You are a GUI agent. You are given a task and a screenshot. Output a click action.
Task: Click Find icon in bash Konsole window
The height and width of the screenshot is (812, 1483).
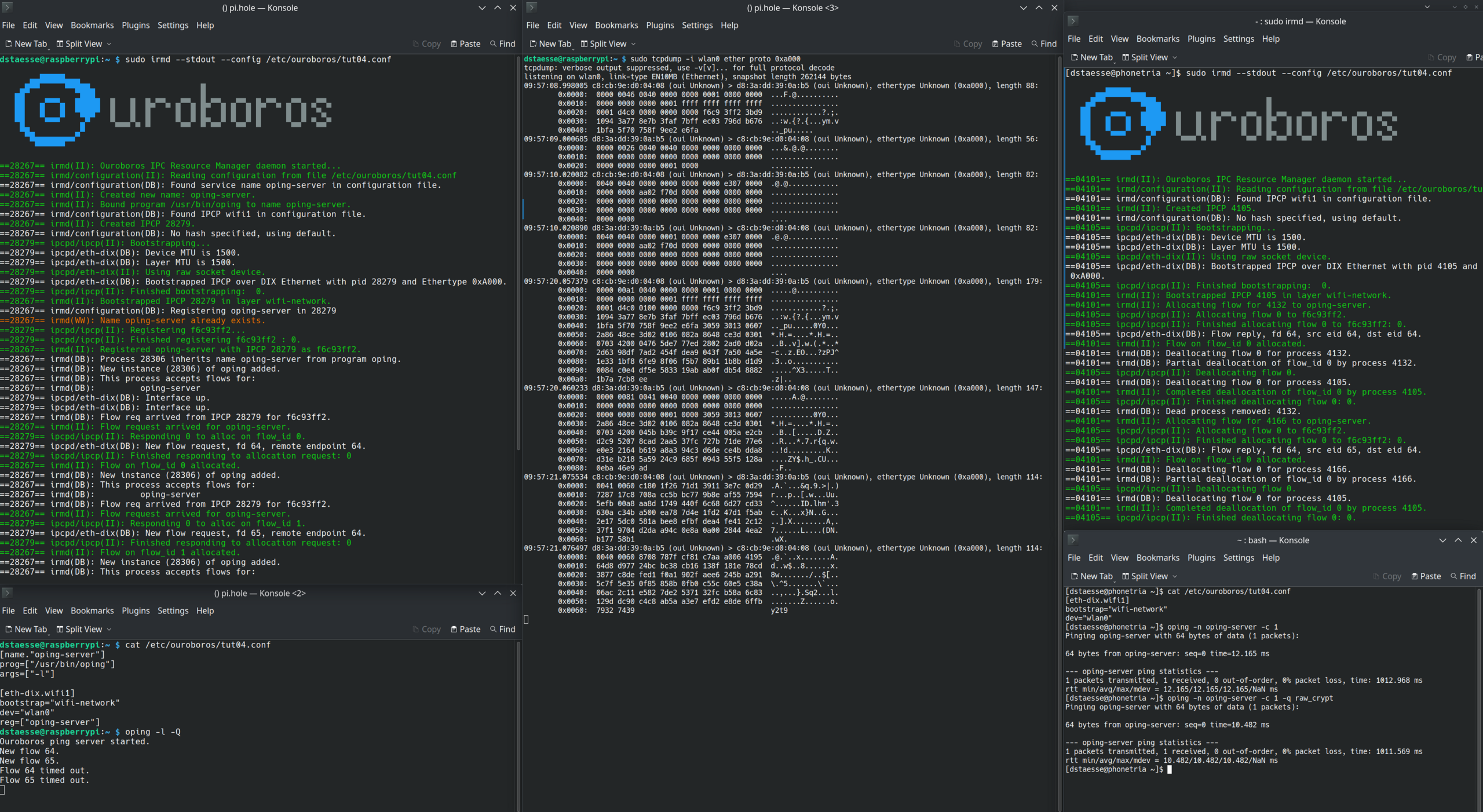(x=1453, y=576)
